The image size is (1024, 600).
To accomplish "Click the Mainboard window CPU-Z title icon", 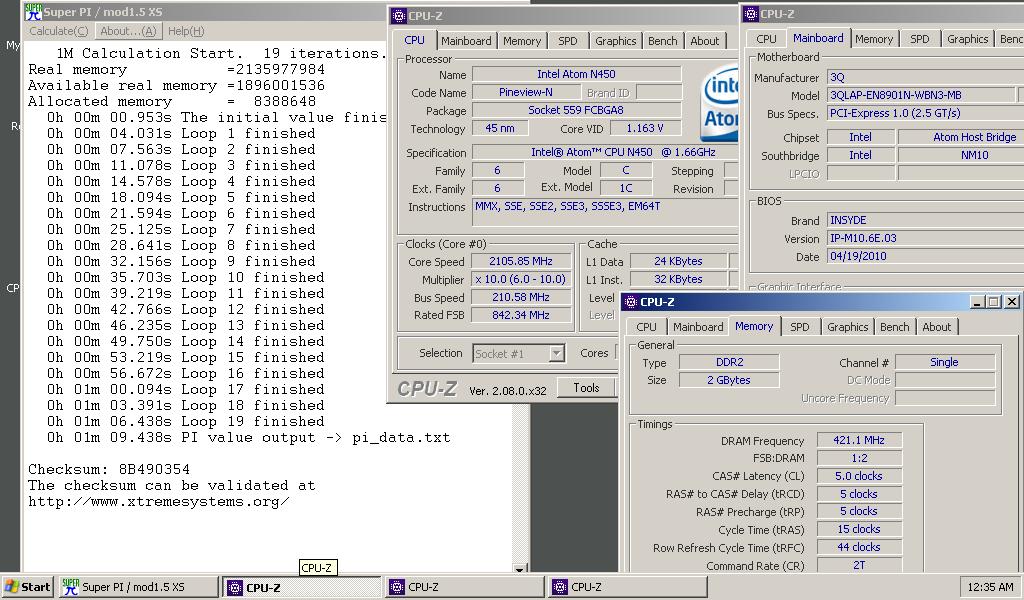I will 751,14.
